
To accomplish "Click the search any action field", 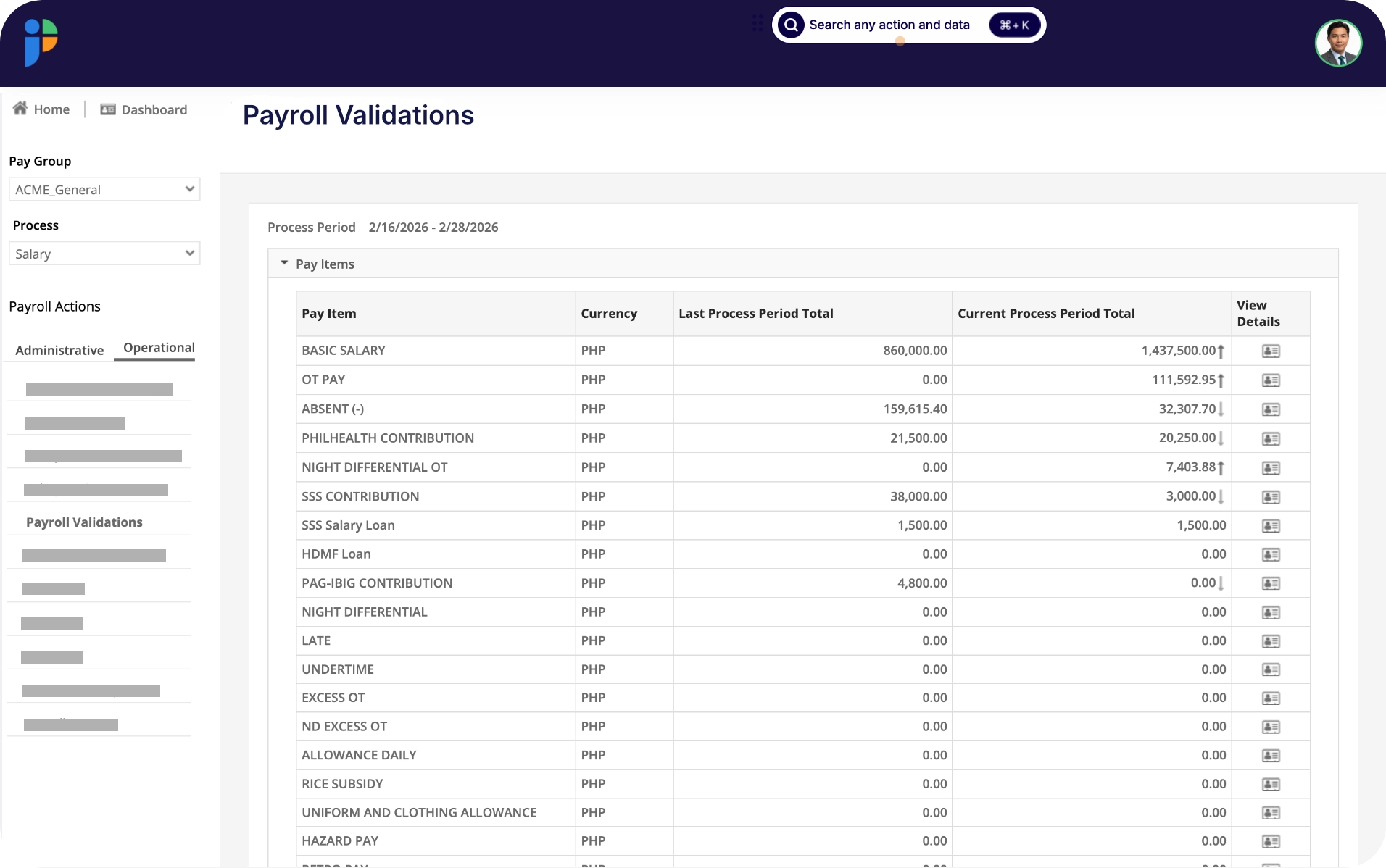I will (890, 25).
